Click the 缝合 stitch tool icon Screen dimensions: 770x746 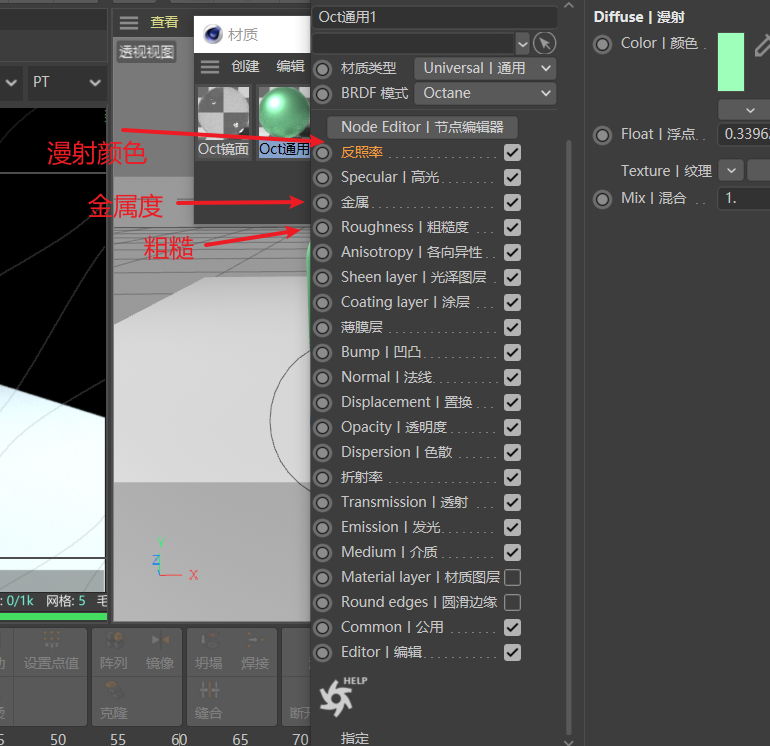pyautogui.click(x=209, y=690)
